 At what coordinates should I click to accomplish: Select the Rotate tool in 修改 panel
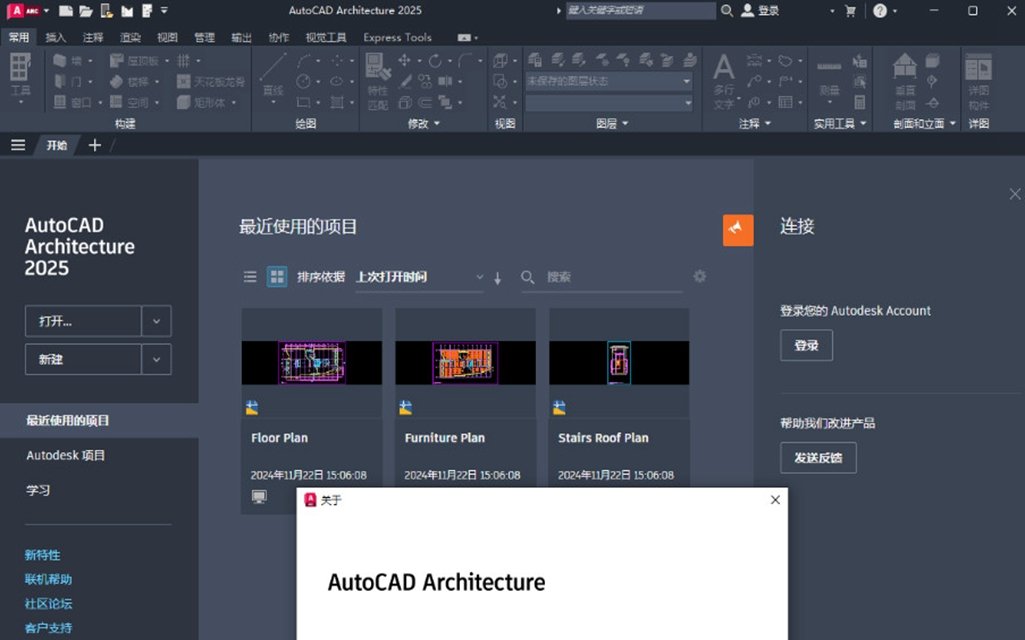click(435, 61)
